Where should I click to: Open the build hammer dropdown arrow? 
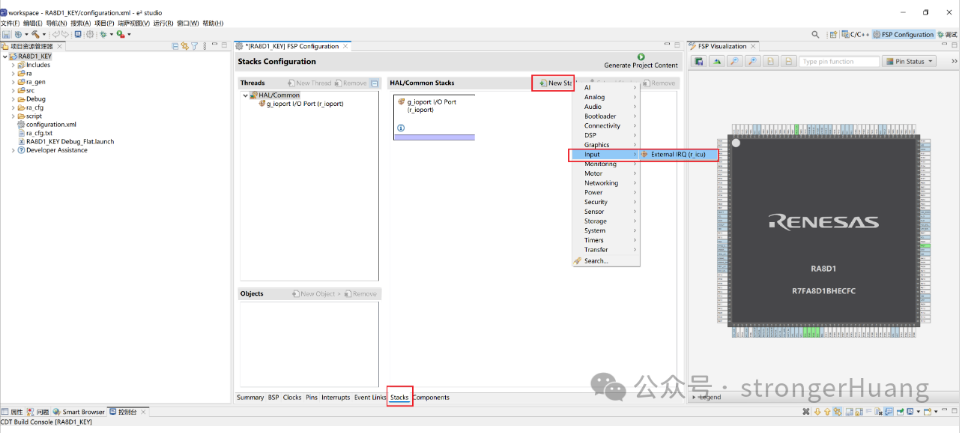44,34
